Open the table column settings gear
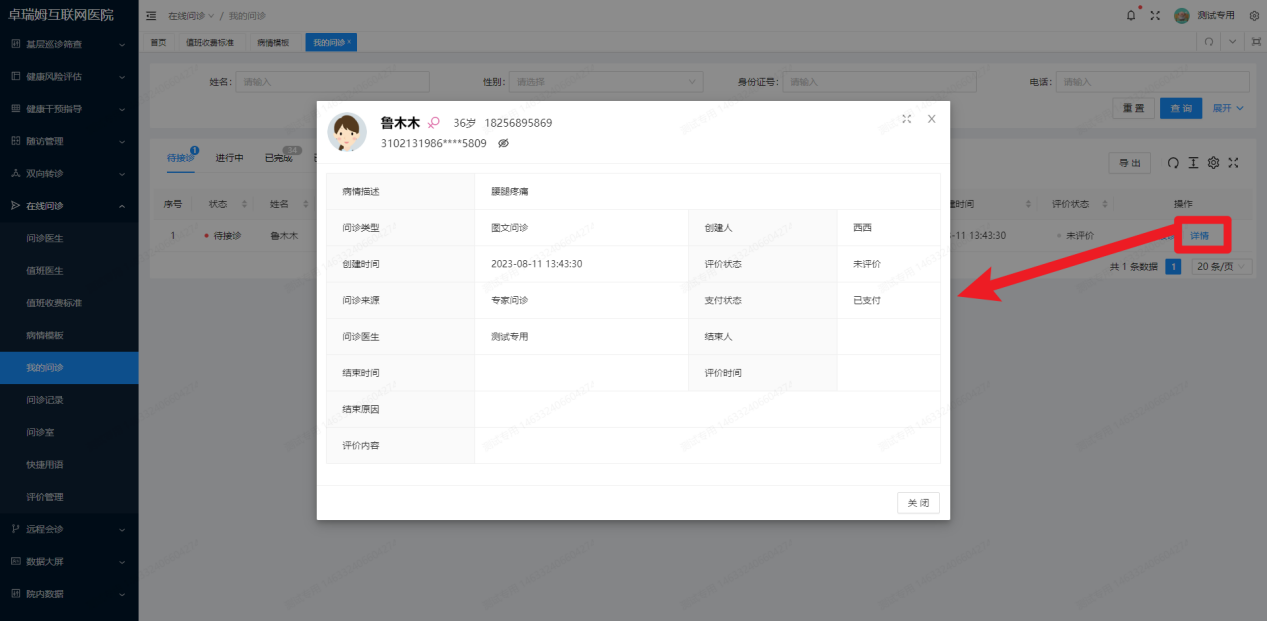The height and width of the screenshot is (621, 1267). (x=1213, y=163)
